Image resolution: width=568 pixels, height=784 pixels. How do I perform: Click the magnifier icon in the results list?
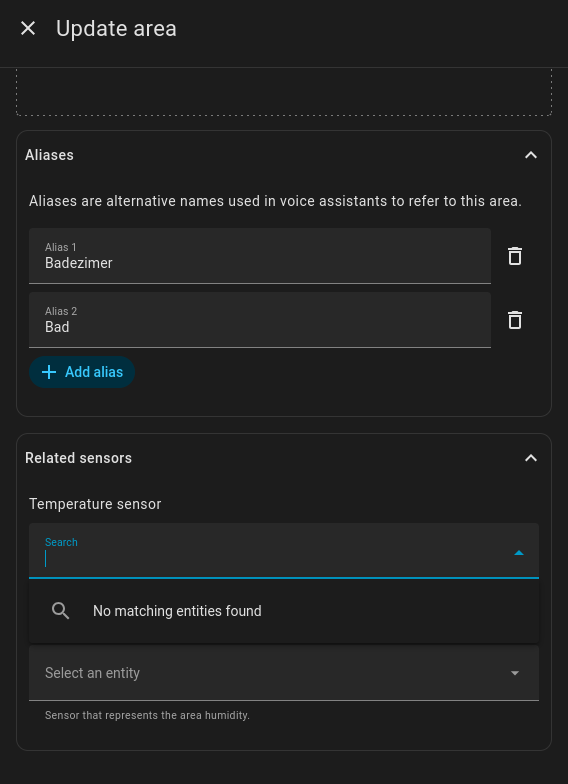(60, 611)
